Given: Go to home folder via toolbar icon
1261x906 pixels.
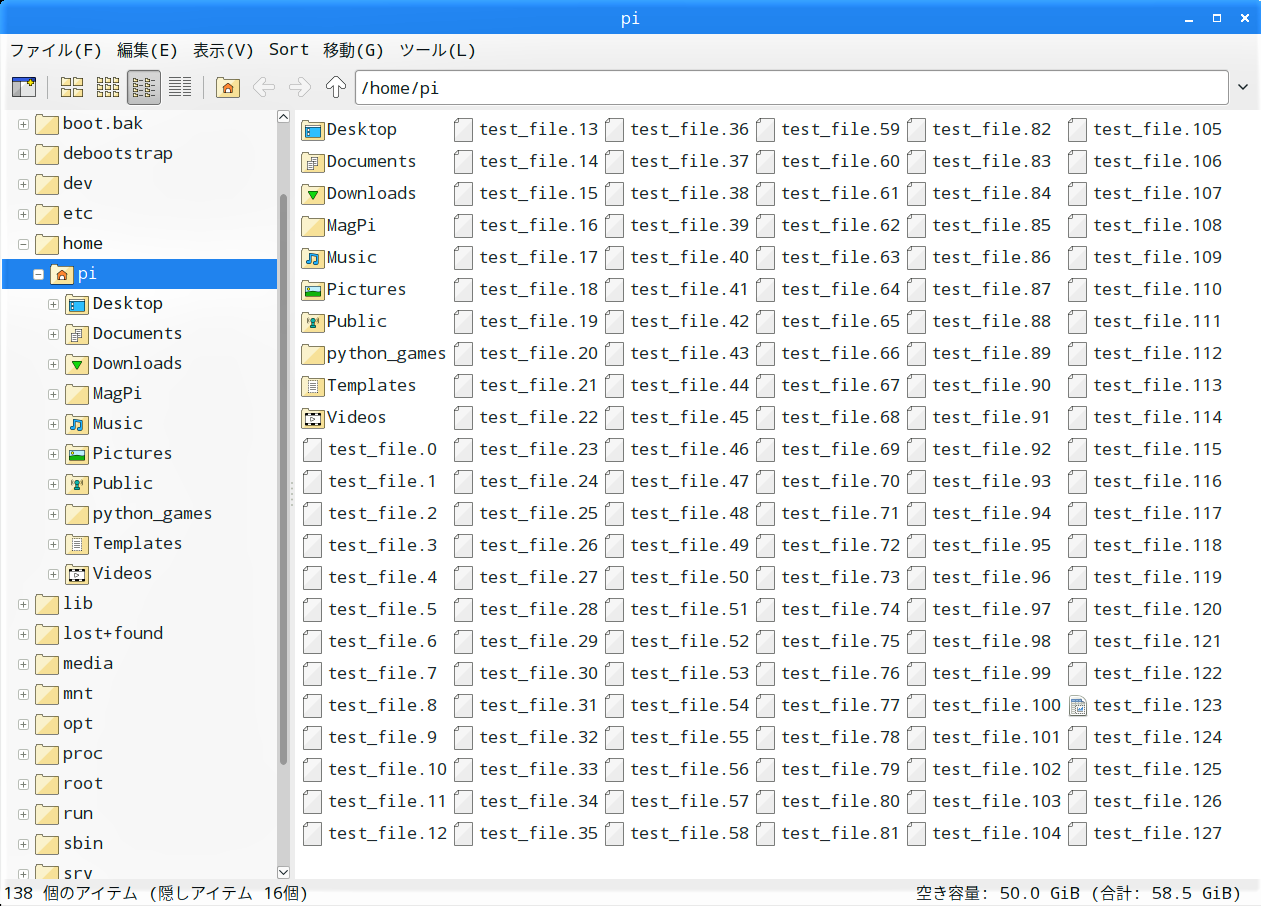Looking at the screenshot, I should tap(228, 88).
